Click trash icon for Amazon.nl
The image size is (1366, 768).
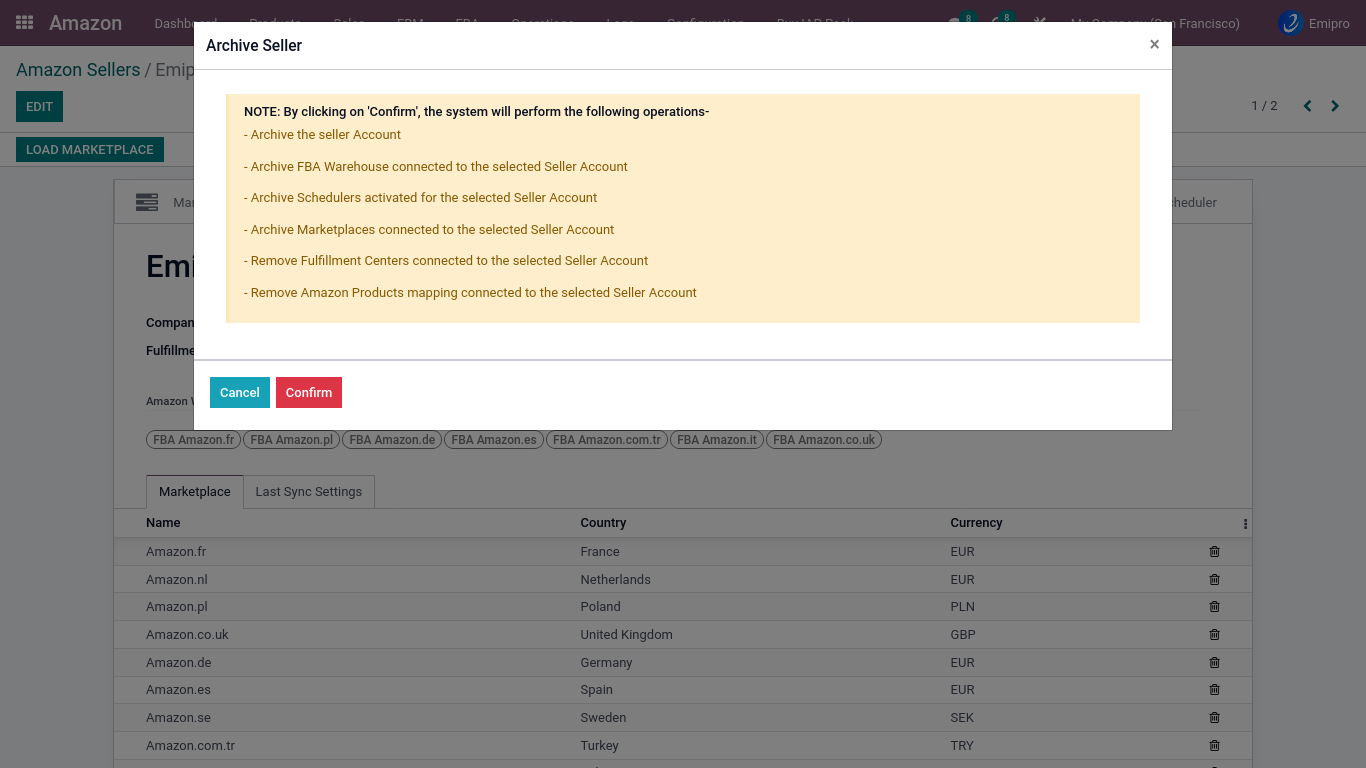click(1214, 580)
